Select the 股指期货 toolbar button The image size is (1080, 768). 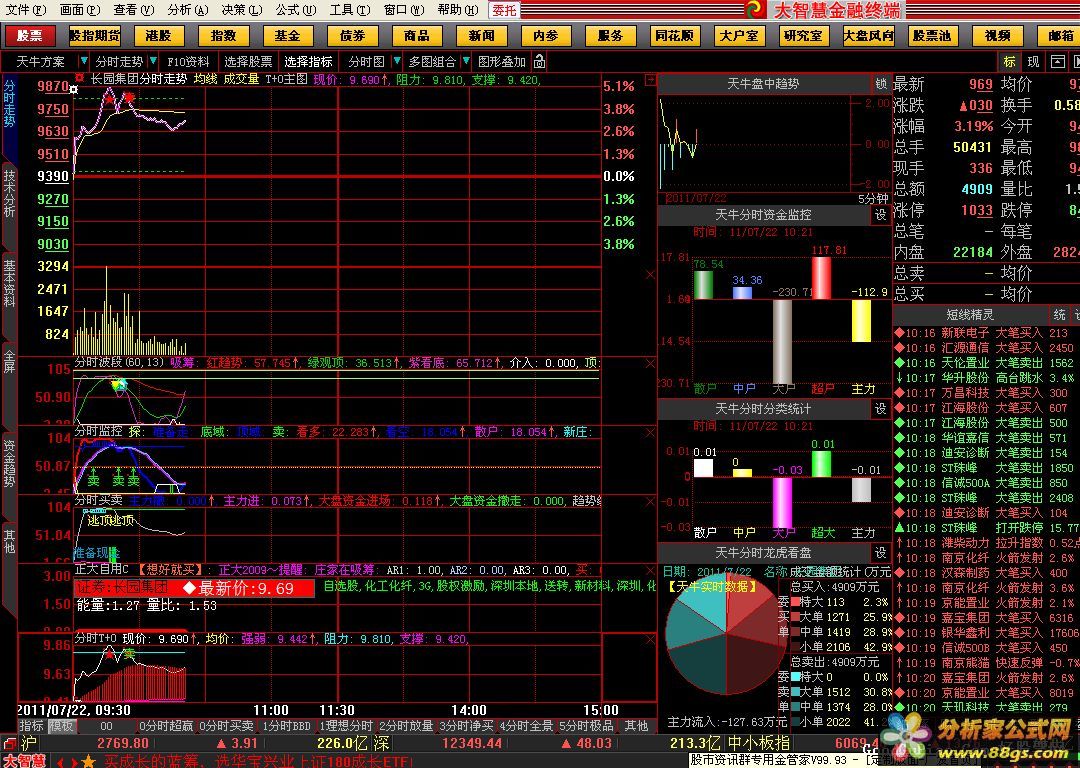click(x=94, y=36)
